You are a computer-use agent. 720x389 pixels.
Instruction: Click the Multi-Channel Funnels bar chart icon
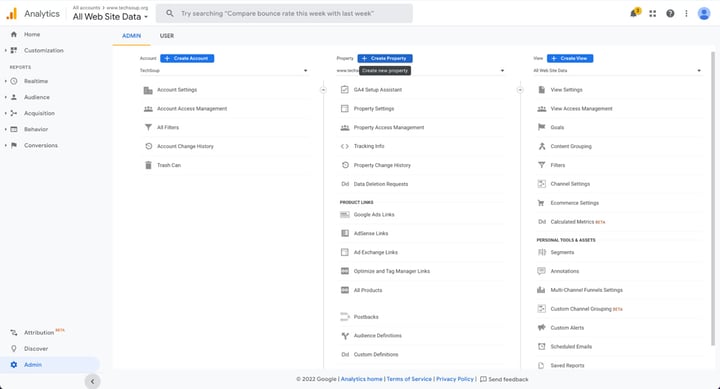tap(541, 290)
